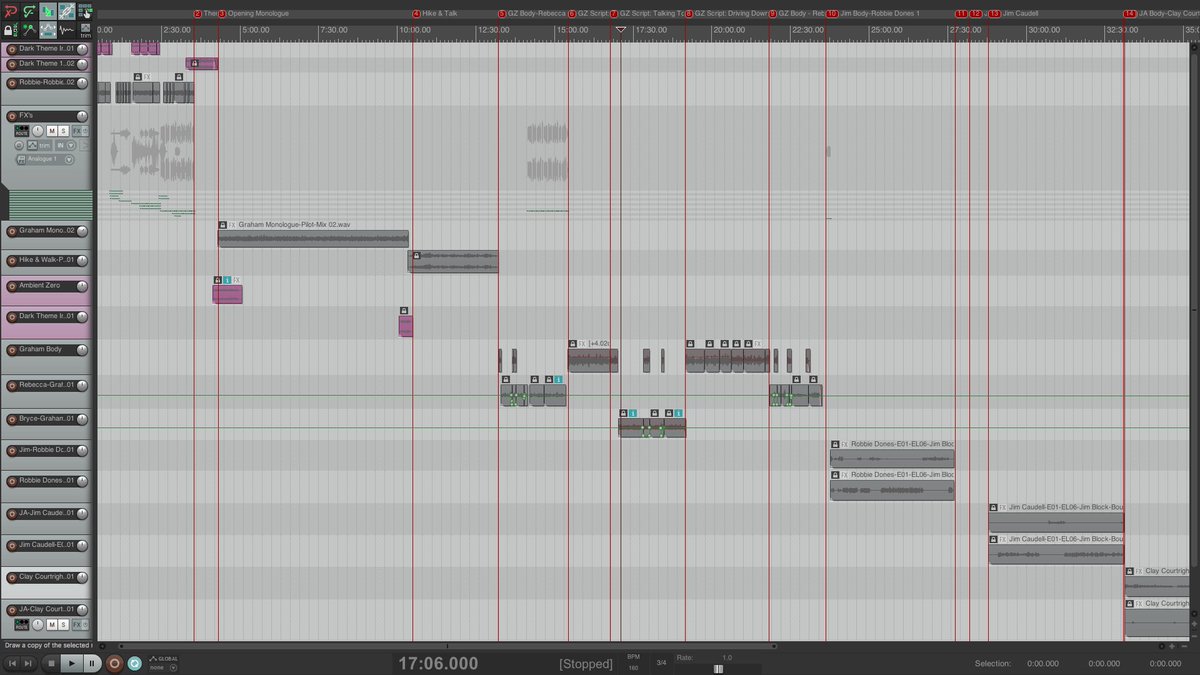Pause playback in transport
Image resolution: width=1200 pixels, height=675 pixels.
click(92, 663)
